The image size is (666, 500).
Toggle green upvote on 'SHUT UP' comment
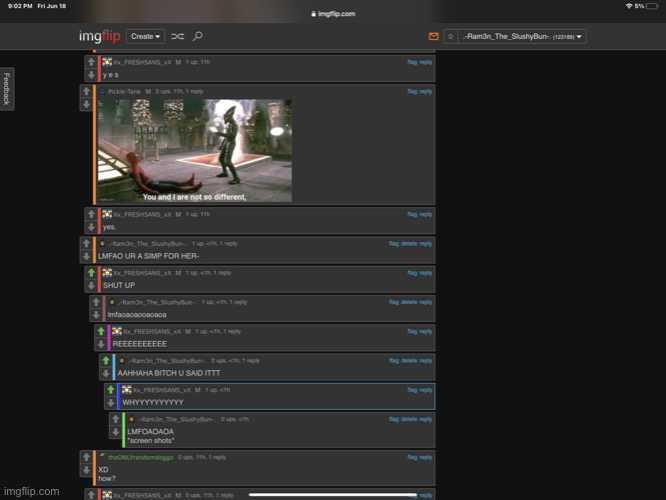click(91, 273)
